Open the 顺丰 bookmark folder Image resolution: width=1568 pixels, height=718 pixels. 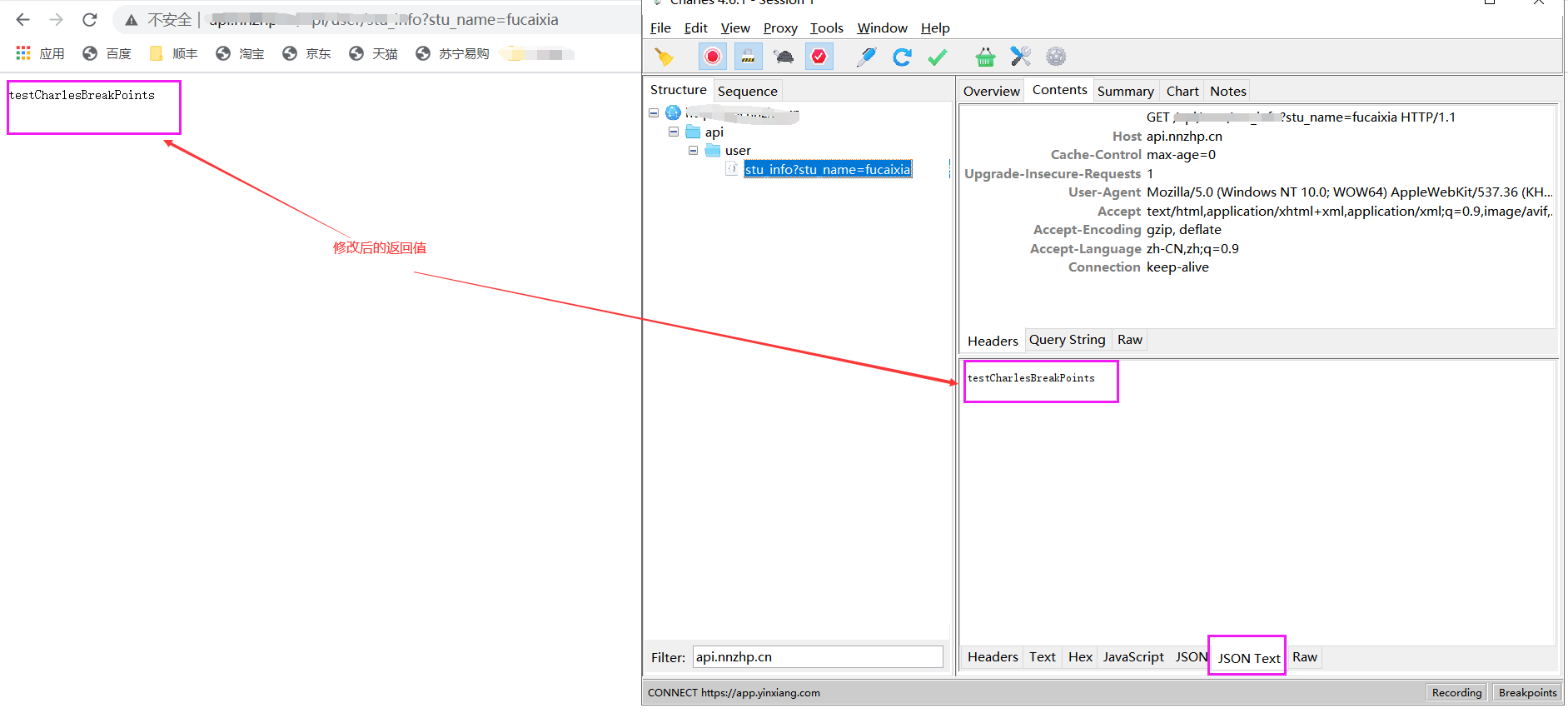(173, 53)
